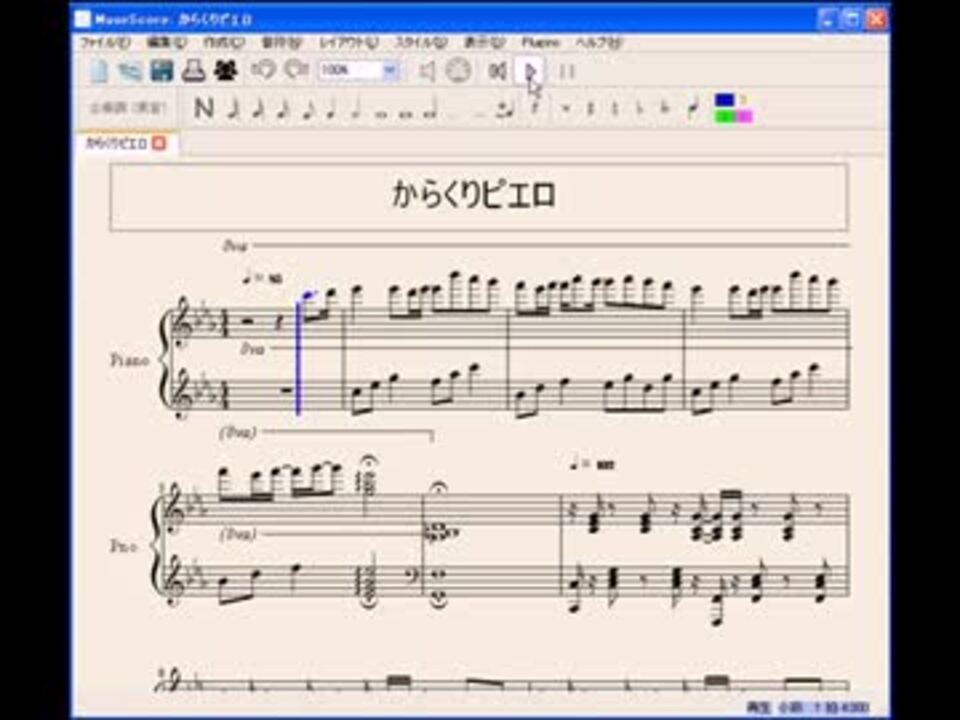Click the status bar playback position text

(808, 708)
